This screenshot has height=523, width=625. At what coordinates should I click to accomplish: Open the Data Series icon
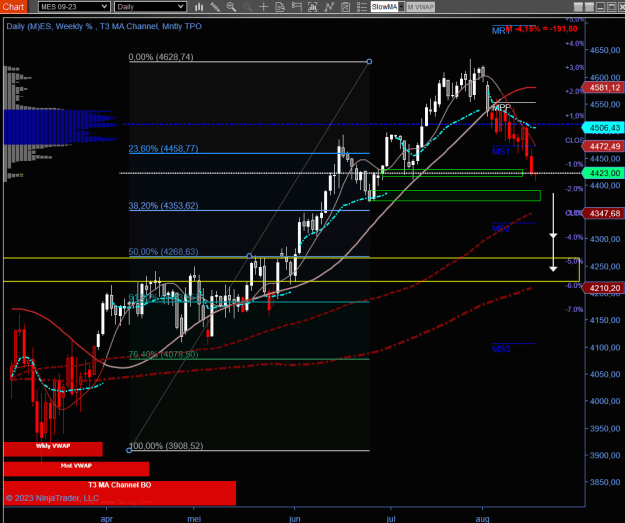[313, 7]
